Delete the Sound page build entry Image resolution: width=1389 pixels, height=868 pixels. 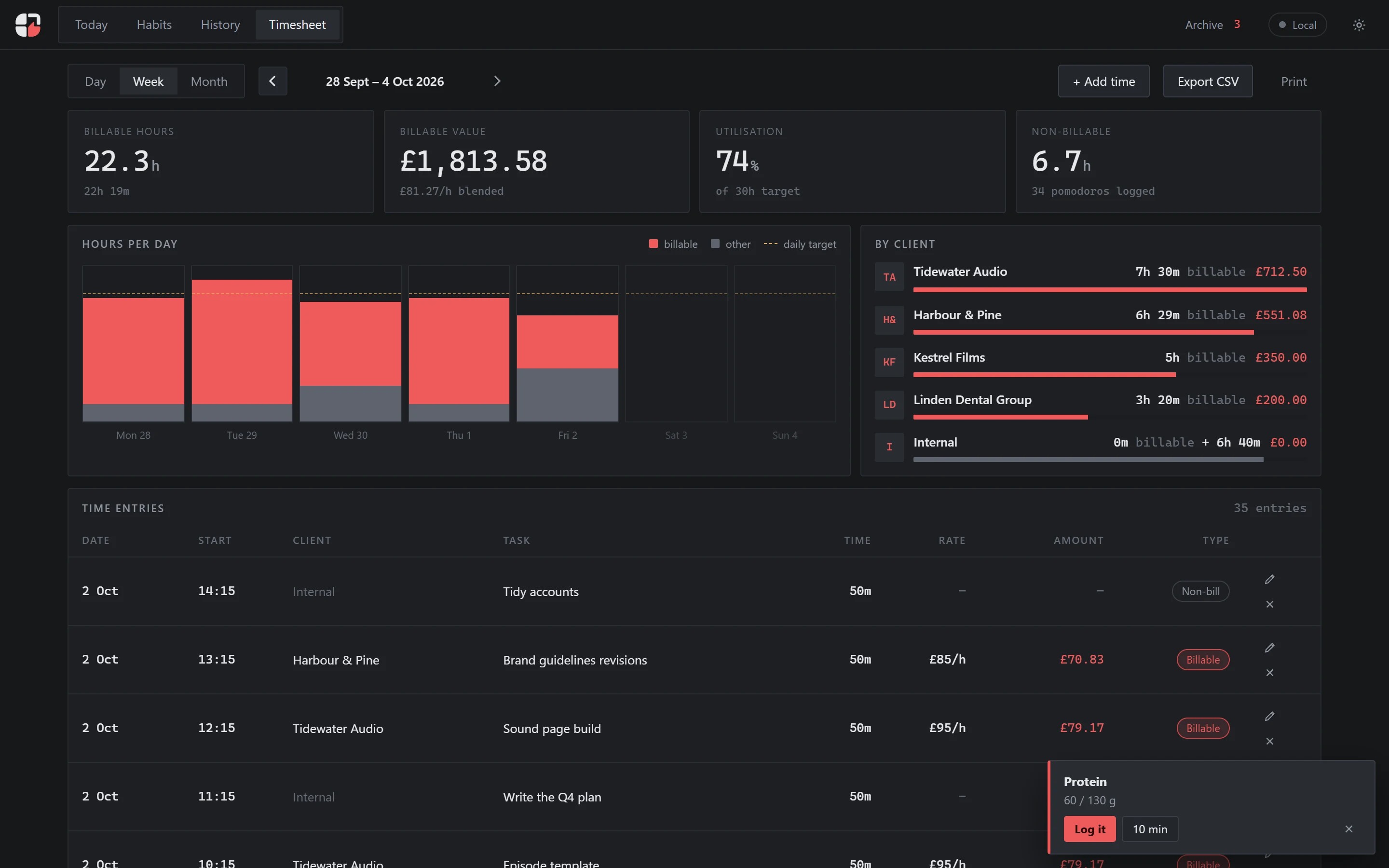[1269, 741]
